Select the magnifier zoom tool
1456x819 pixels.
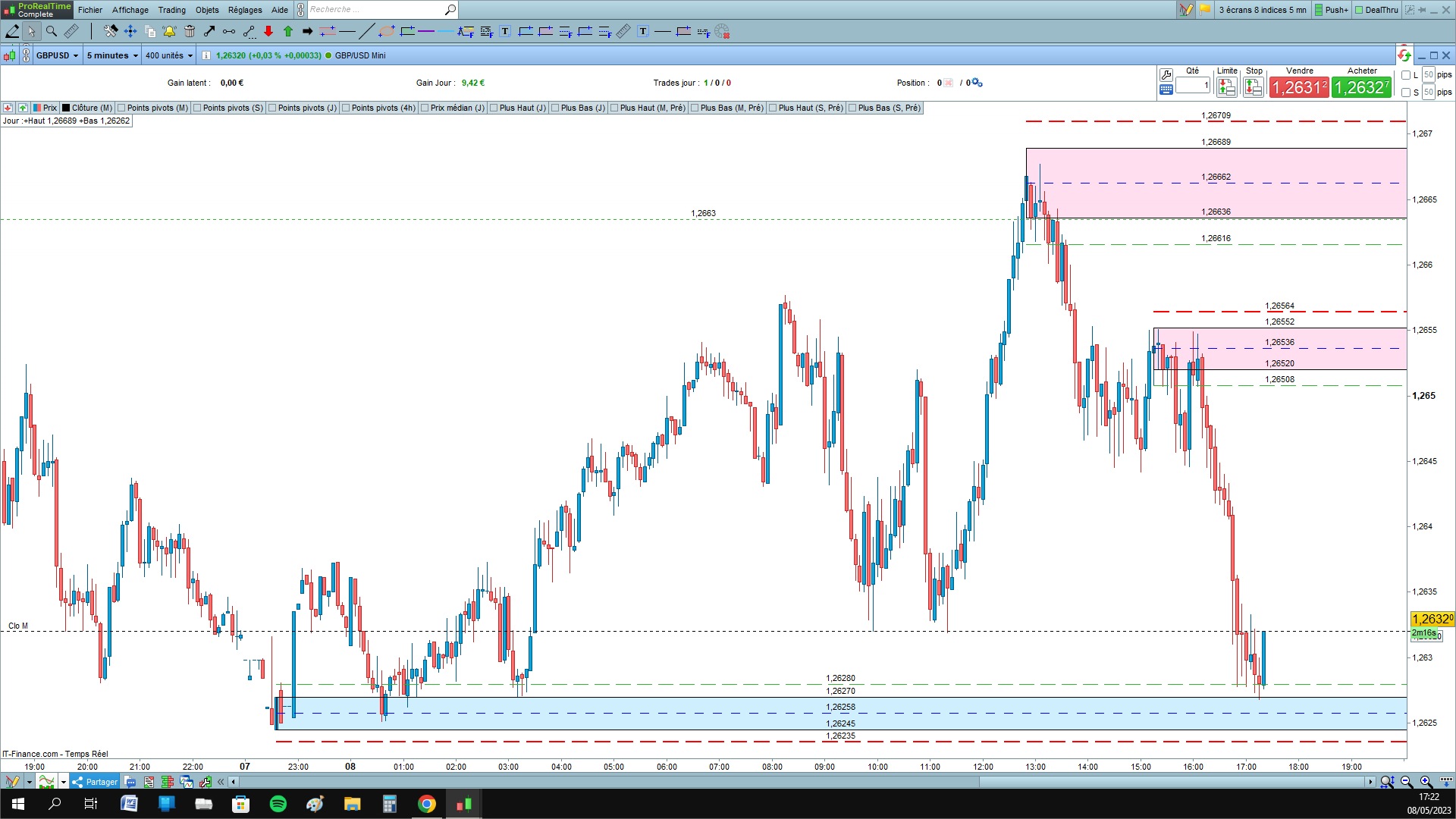(52, 32)
